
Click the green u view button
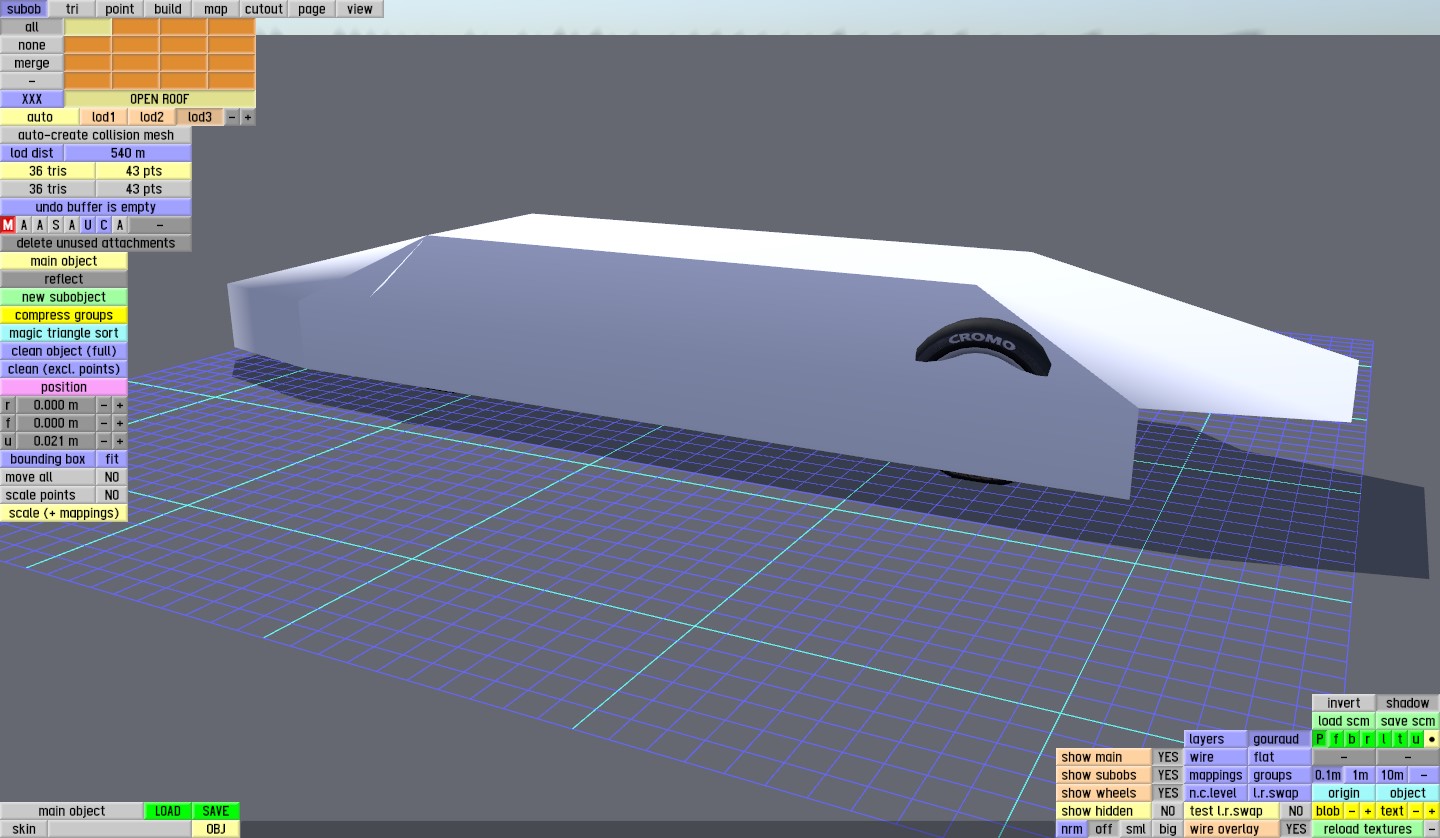click(1415, 739)
